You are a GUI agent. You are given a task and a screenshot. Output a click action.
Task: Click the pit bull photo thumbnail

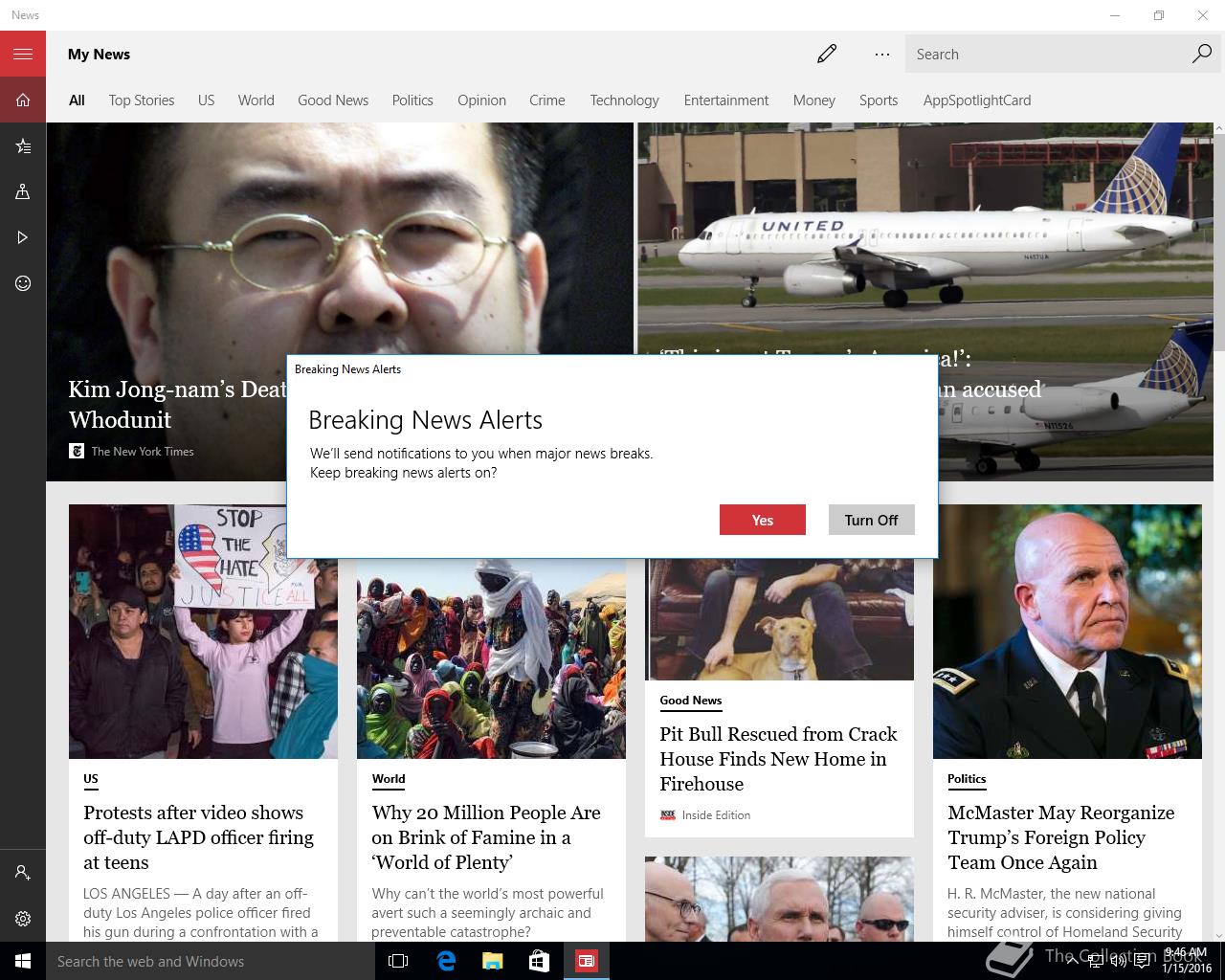(x=779, y=619)
